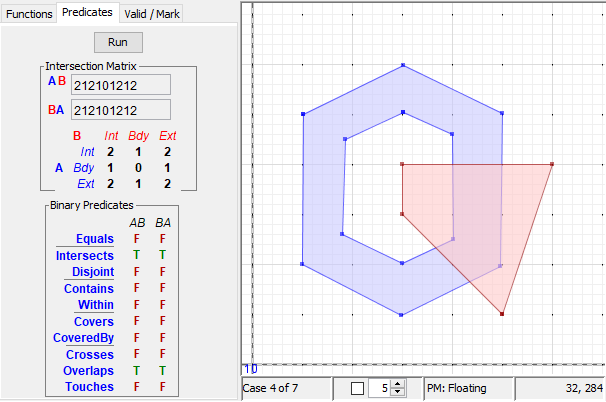Click the CoveredBy predicate link
Image resolution: width=606 pixels, height=402 pixels.
point(83,338)
